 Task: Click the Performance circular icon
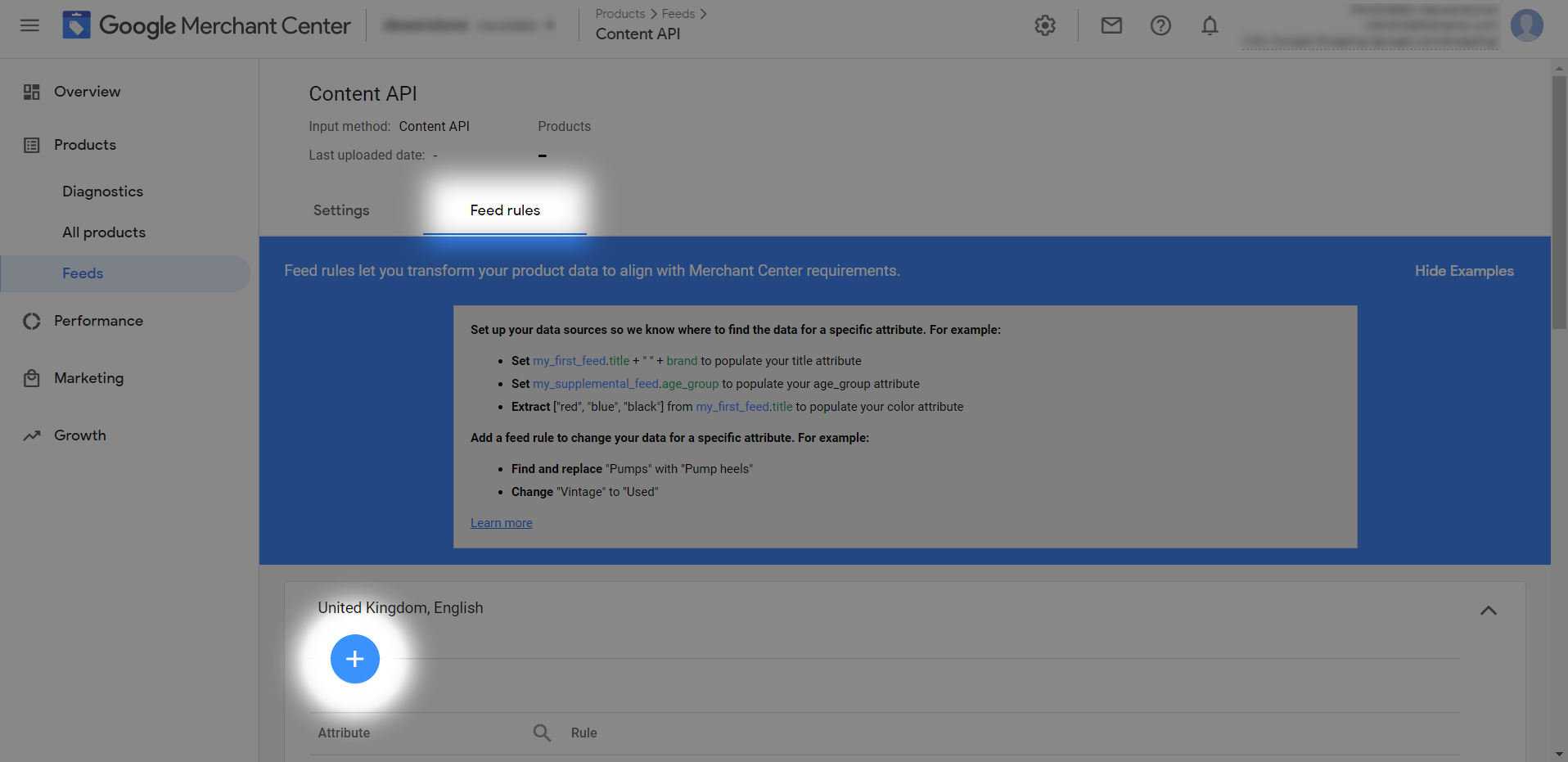tap(32, 321)
